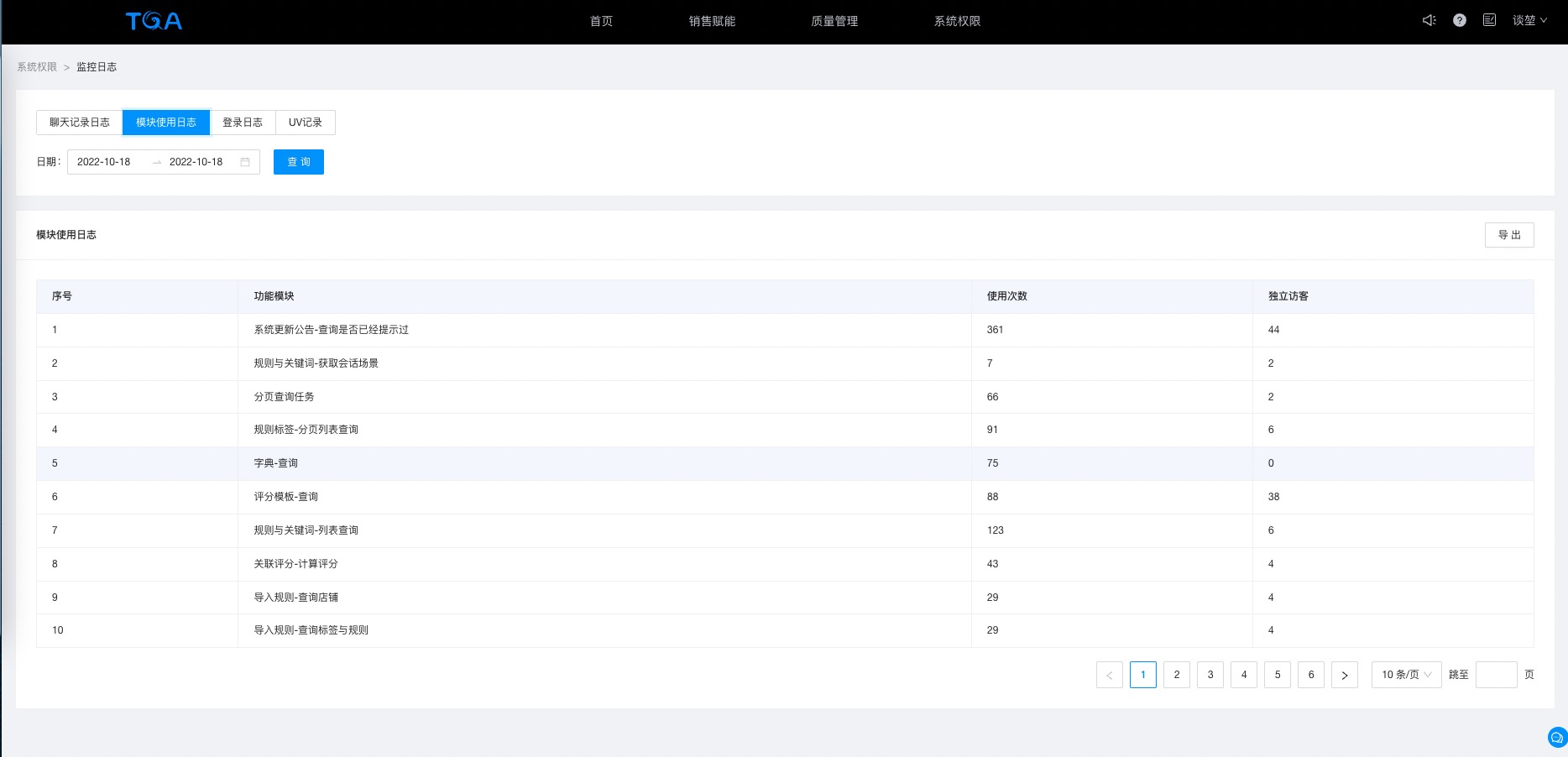The image size is (1568, 757).
Task: Go to page 3
Action: tap(1210, 675)
